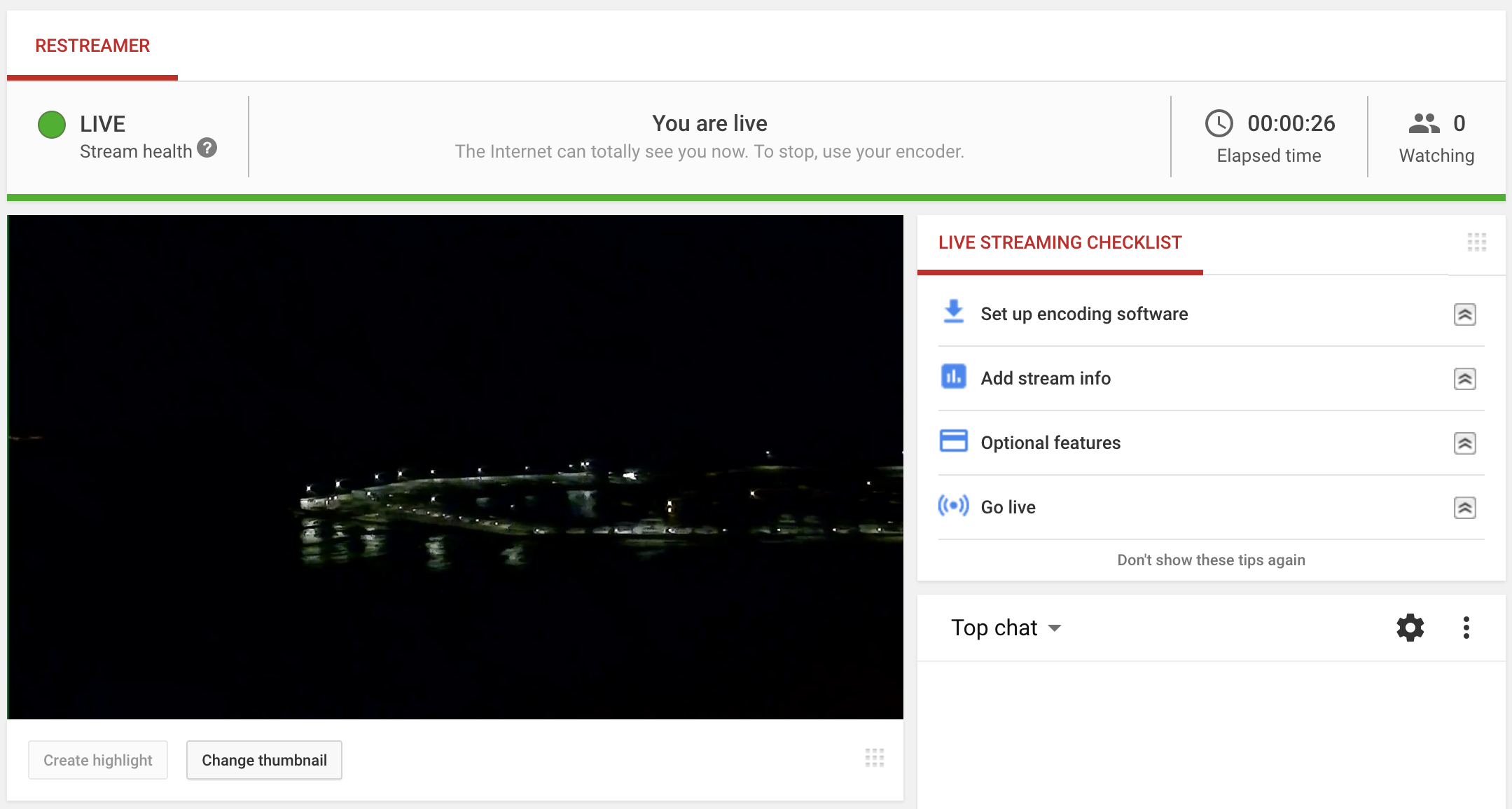Select the Live Streaming Checklist tab
This screenshot has width=1512, height=809.
click(x=1060, y=243)
